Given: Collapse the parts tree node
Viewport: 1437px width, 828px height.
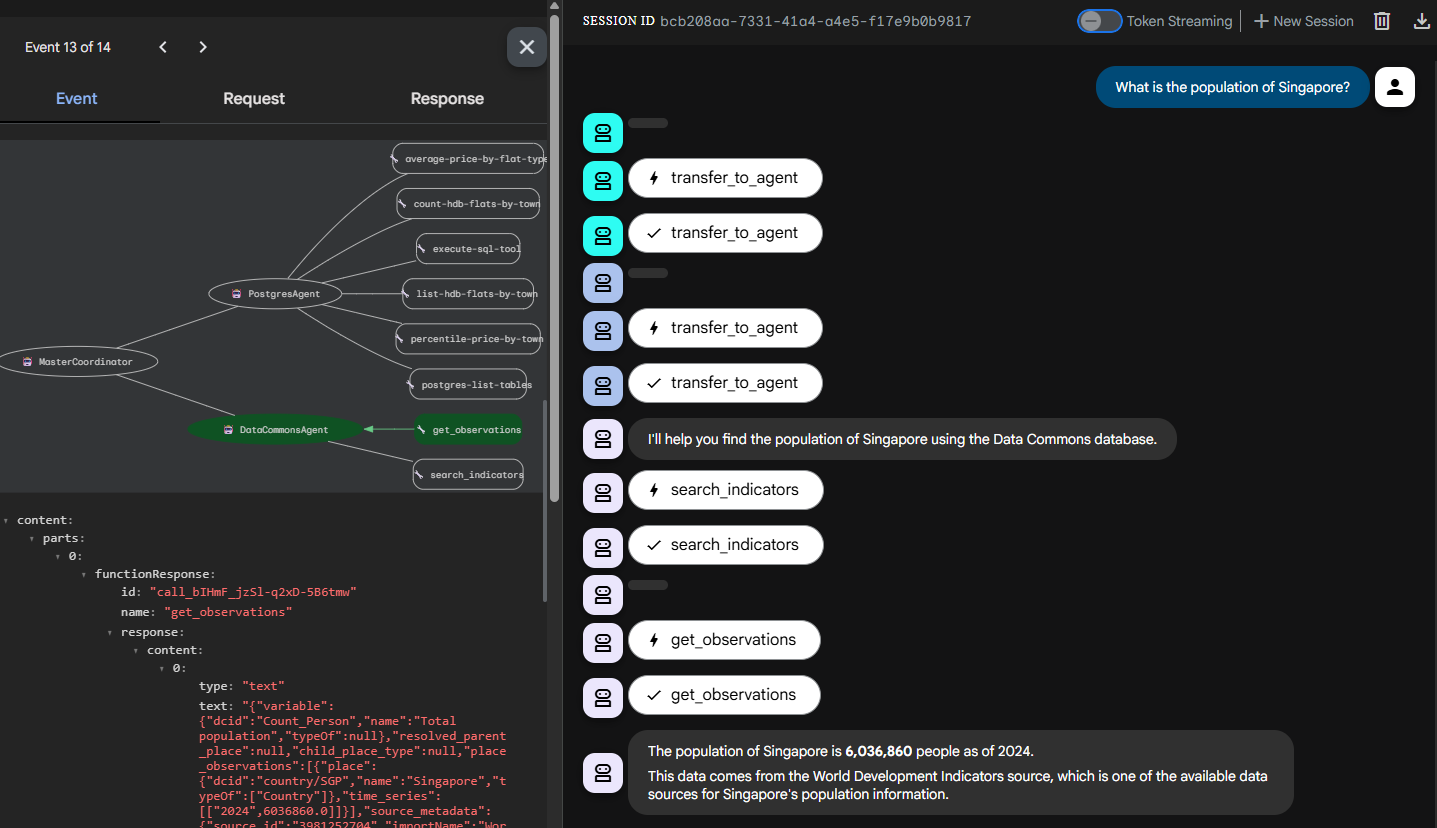Looking at the screenshot, I should (x=32, y=539).
